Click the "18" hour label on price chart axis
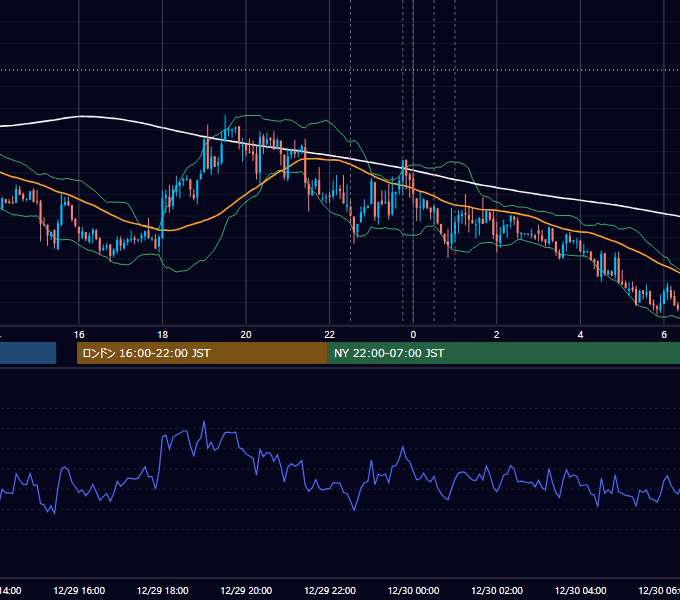Viewport: 680px width, 600px height. point(163,335)
